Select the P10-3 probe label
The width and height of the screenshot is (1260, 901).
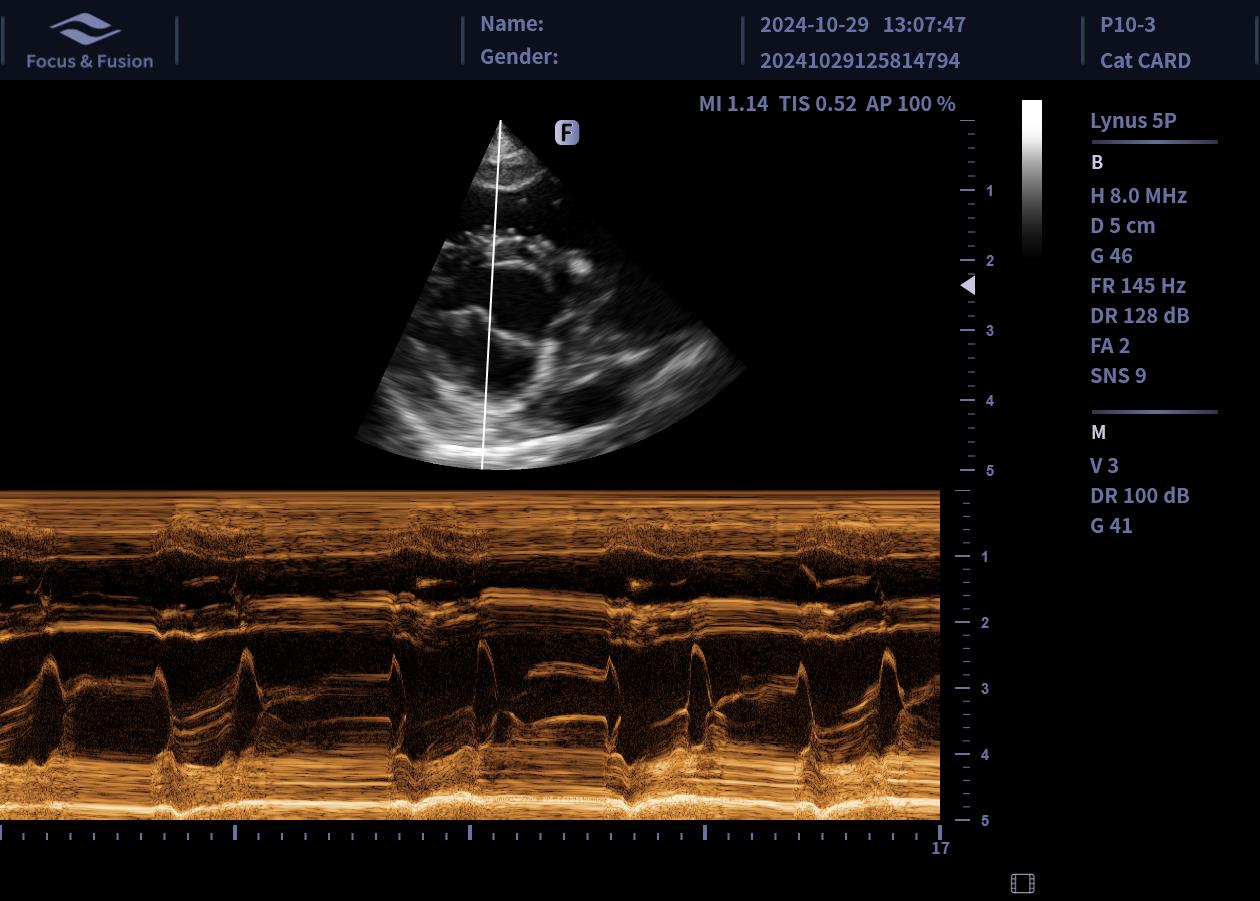point(1127,24)
